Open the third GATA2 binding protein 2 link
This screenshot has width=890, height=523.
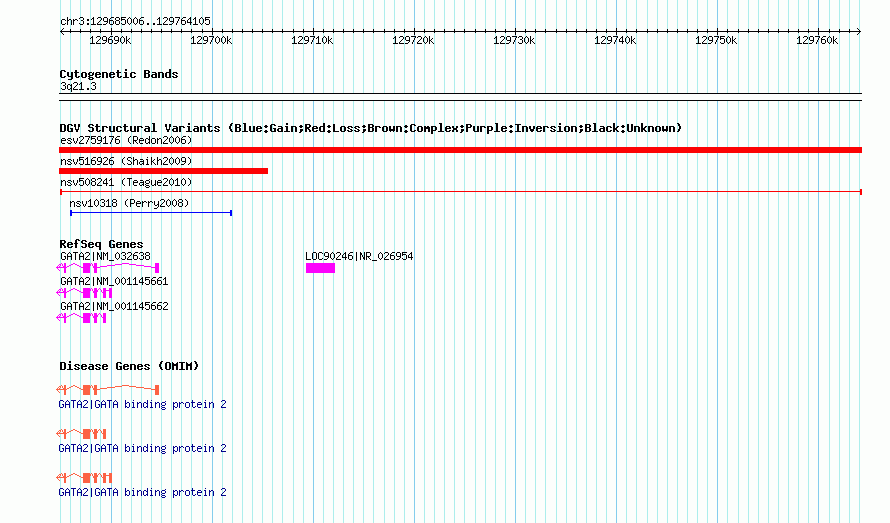142,492
